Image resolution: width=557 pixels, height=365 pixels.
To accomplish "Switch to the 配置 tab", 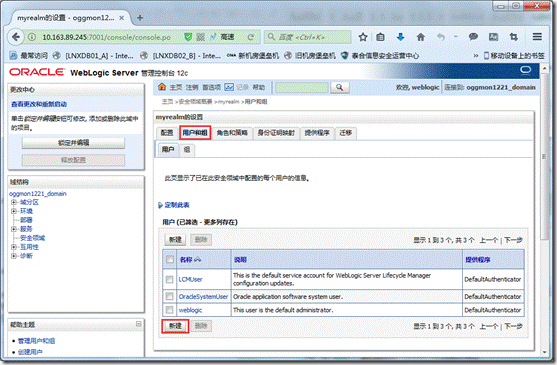I will (x=167, y=133).
